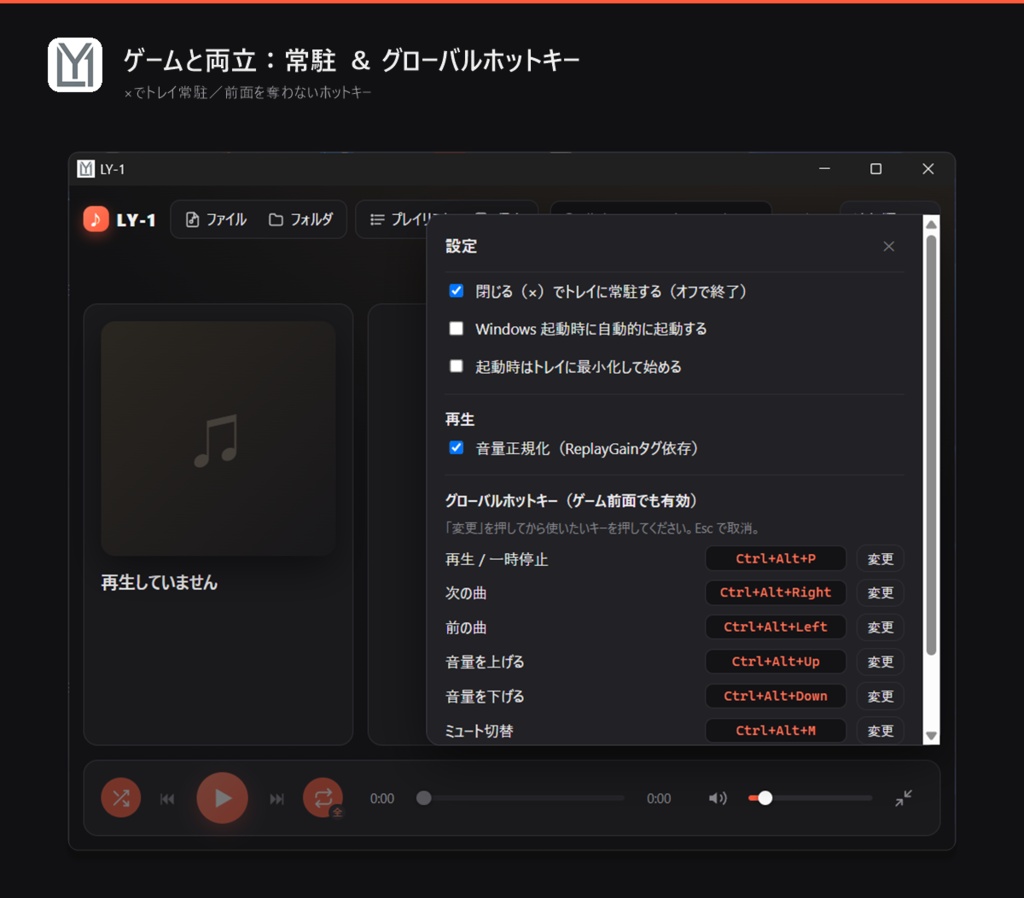Maximize the LY-1 window
The width and height of the screenshot is (1024, 898).
coord(876,169)
